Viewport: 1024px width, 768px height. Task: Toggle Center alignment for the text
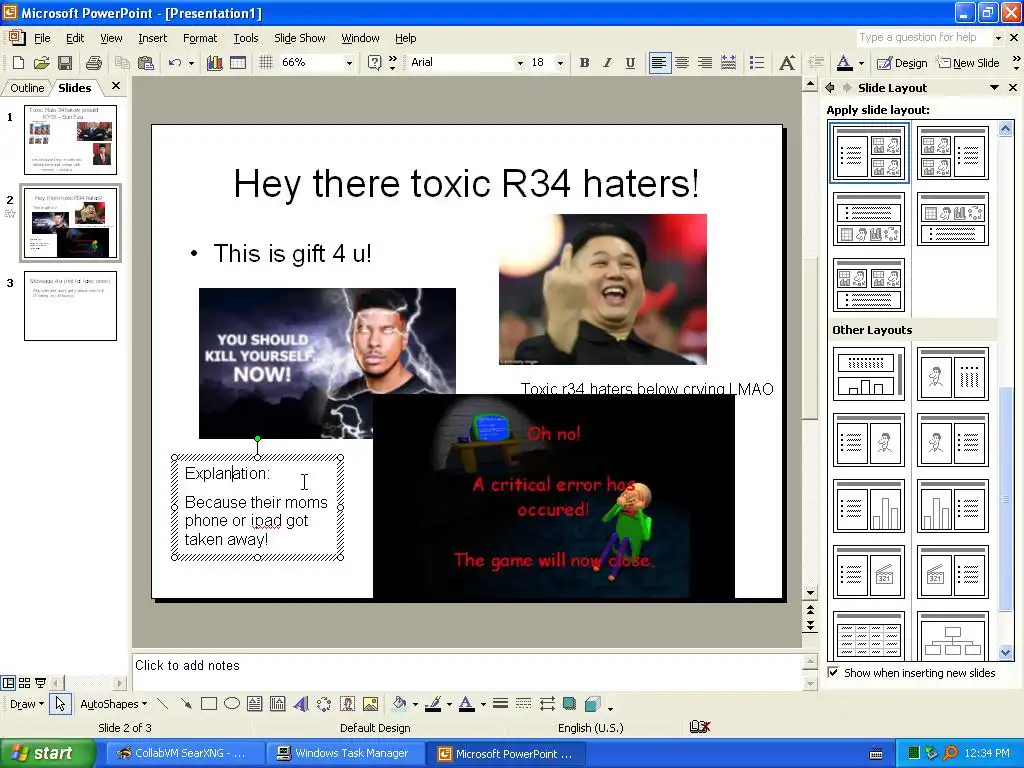682,63
